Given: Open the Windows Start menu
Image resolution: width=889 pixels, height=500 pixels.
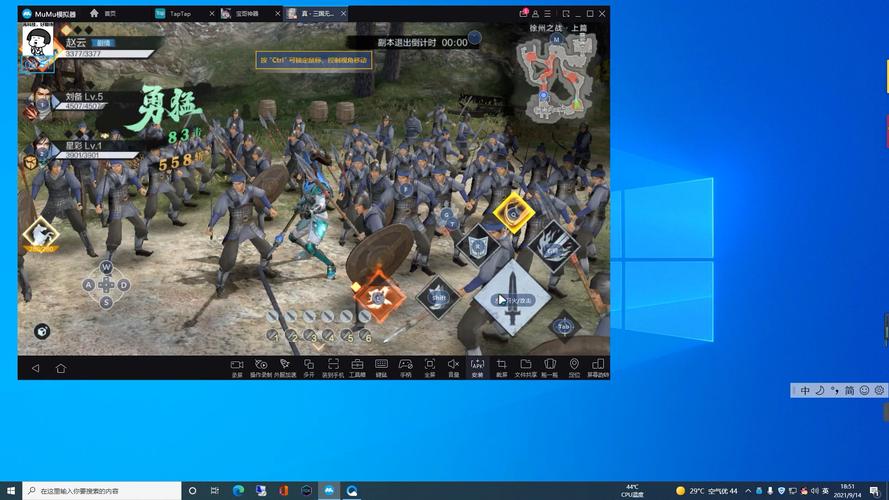Looking at the screenshot, I should tap(11, 490).
